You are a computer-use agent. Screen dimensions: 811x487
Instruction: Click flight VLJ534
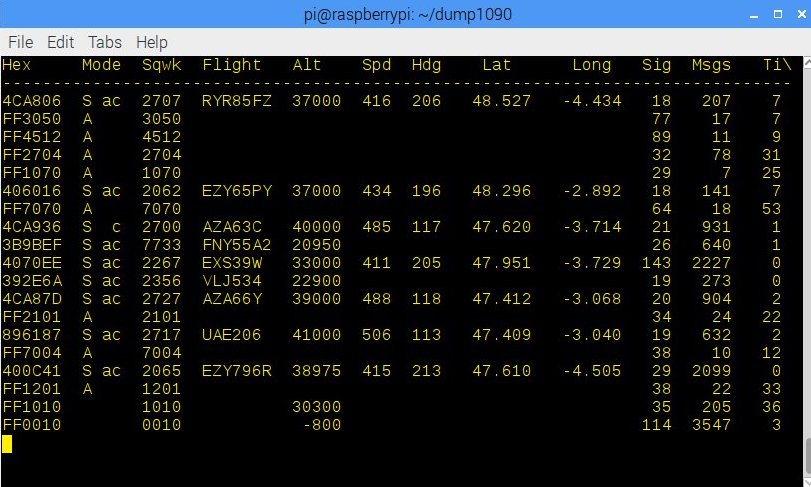(232, 281)
